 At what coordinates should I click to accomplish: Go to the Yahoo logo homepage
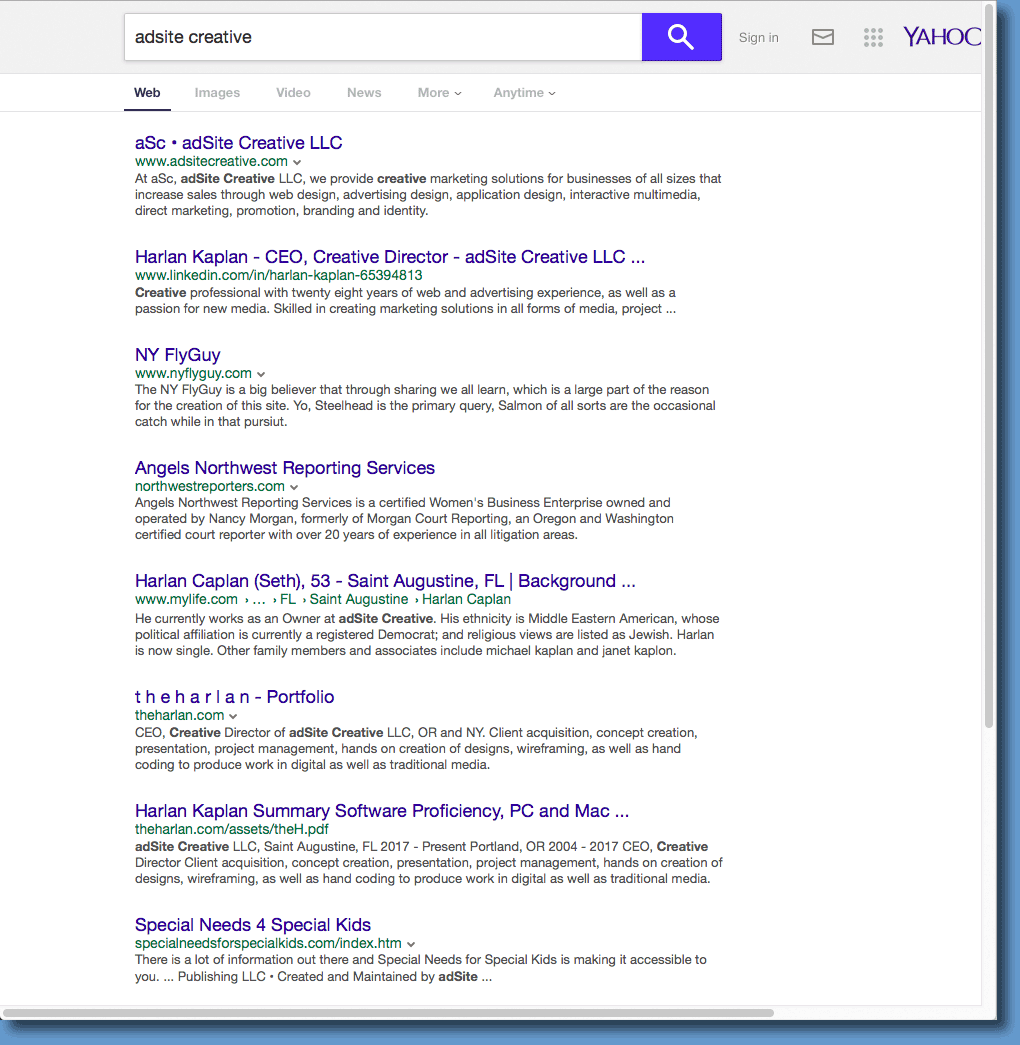tap(941, 37)
